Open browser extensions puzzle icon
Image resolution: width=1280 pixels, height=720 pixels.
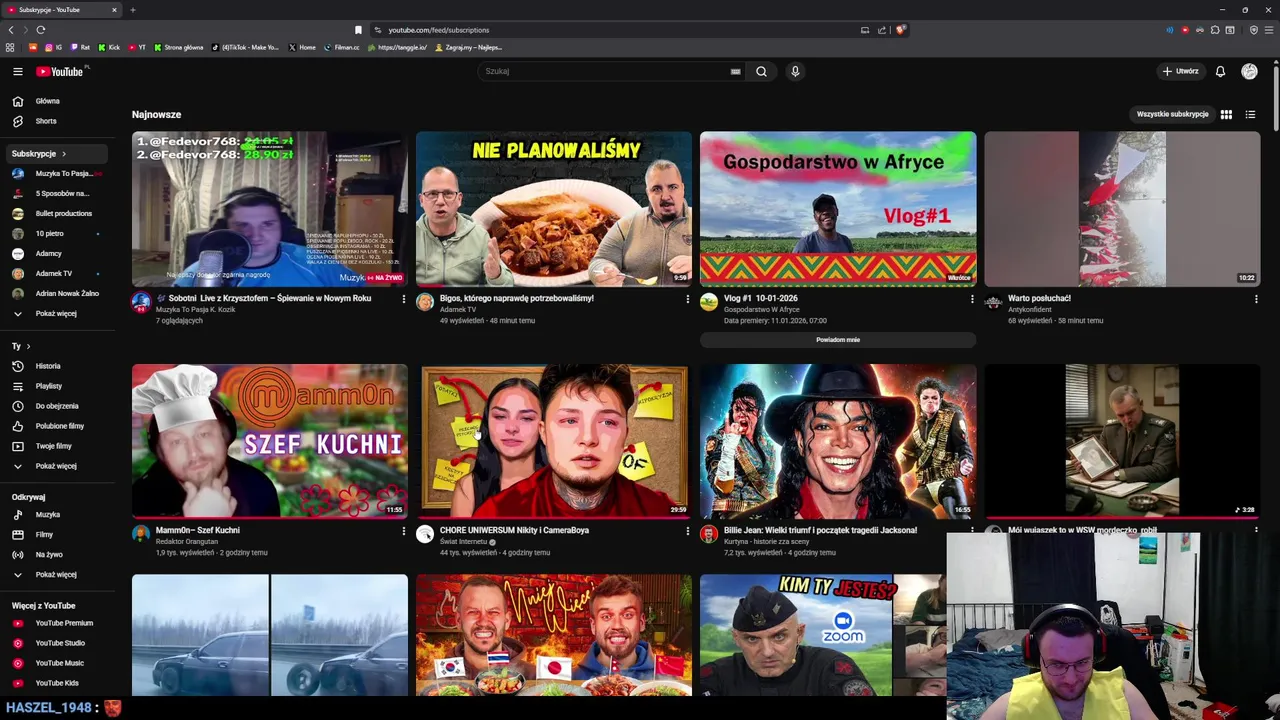(1215, 30)
